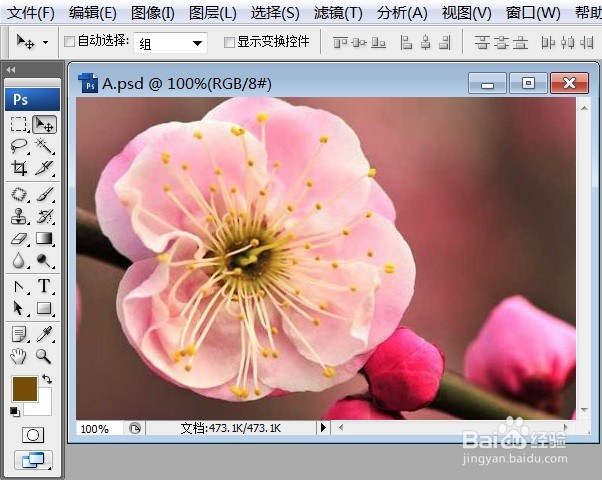Select the Gradient tool
The image size is (602, 480).
pos(44,238)
